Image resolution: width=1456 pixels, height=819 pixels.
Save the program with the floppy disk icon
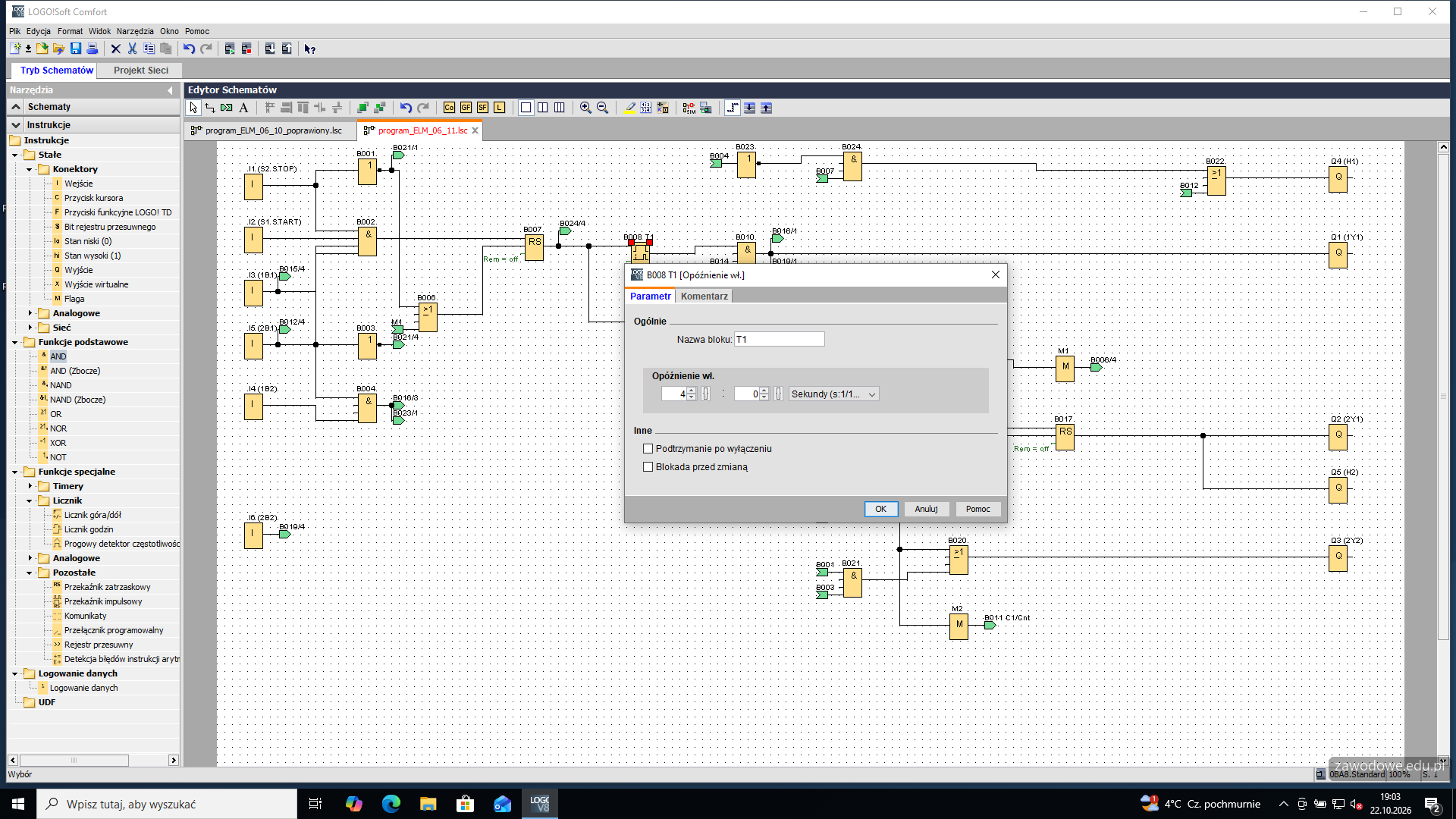(x=76, y=49)
